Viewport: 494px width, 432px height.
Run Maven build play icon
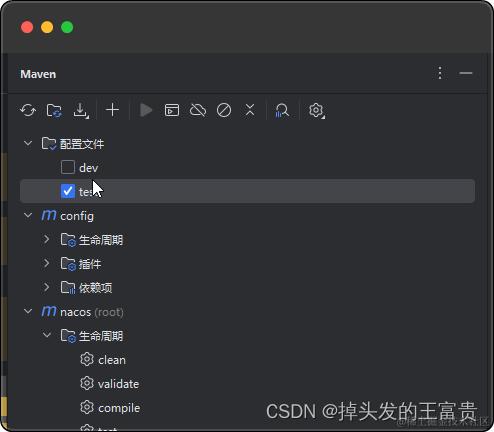146,110
